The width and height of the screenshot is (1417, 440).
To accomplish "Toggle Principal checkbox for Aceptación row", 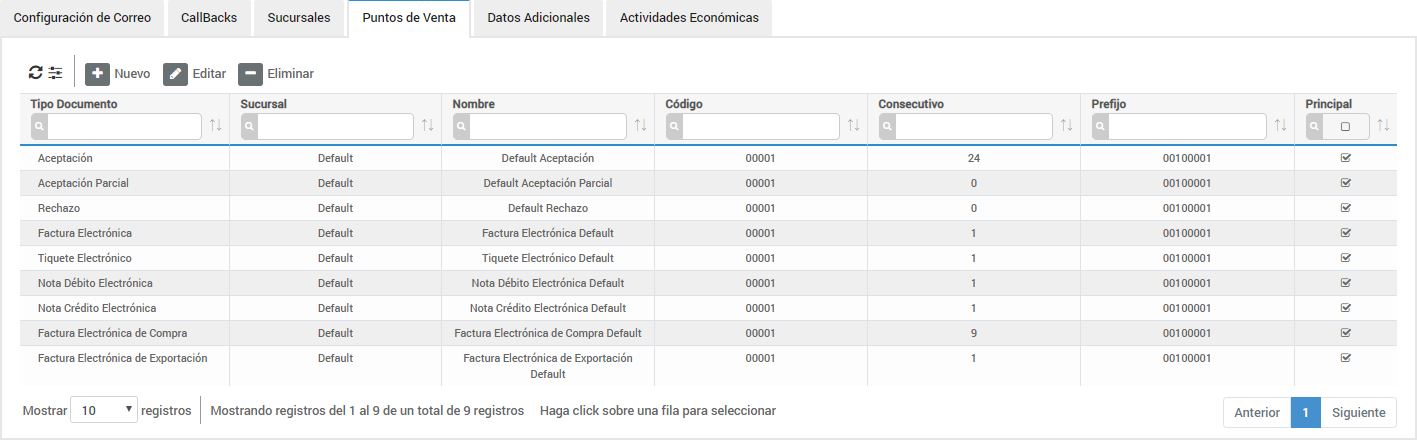I will click(x=1345, y=158).
